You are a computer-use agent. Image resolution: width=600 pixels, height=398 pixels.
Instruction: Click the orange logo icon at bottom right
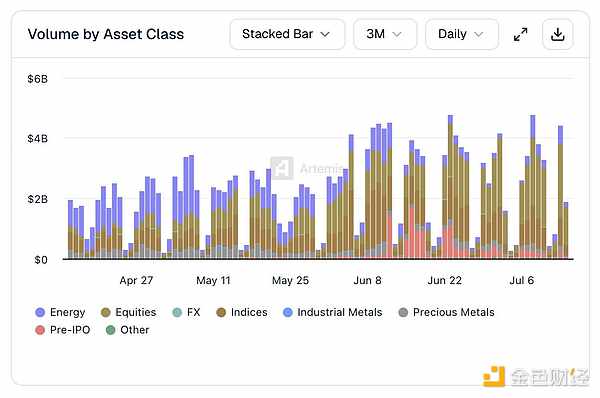point(494,376)
